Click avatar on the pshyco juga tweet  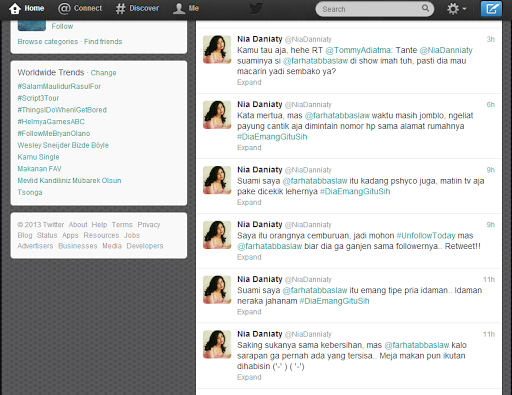(x=217, y=180)
